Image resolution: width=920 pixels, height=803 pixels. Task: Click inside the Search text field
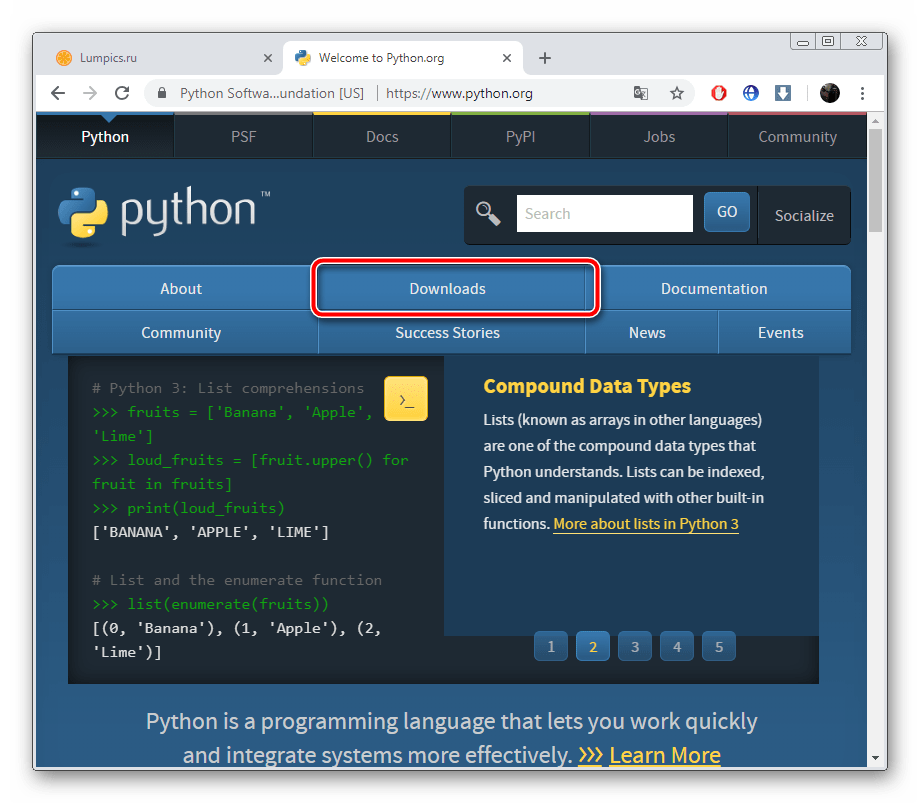tap(604, 213)
